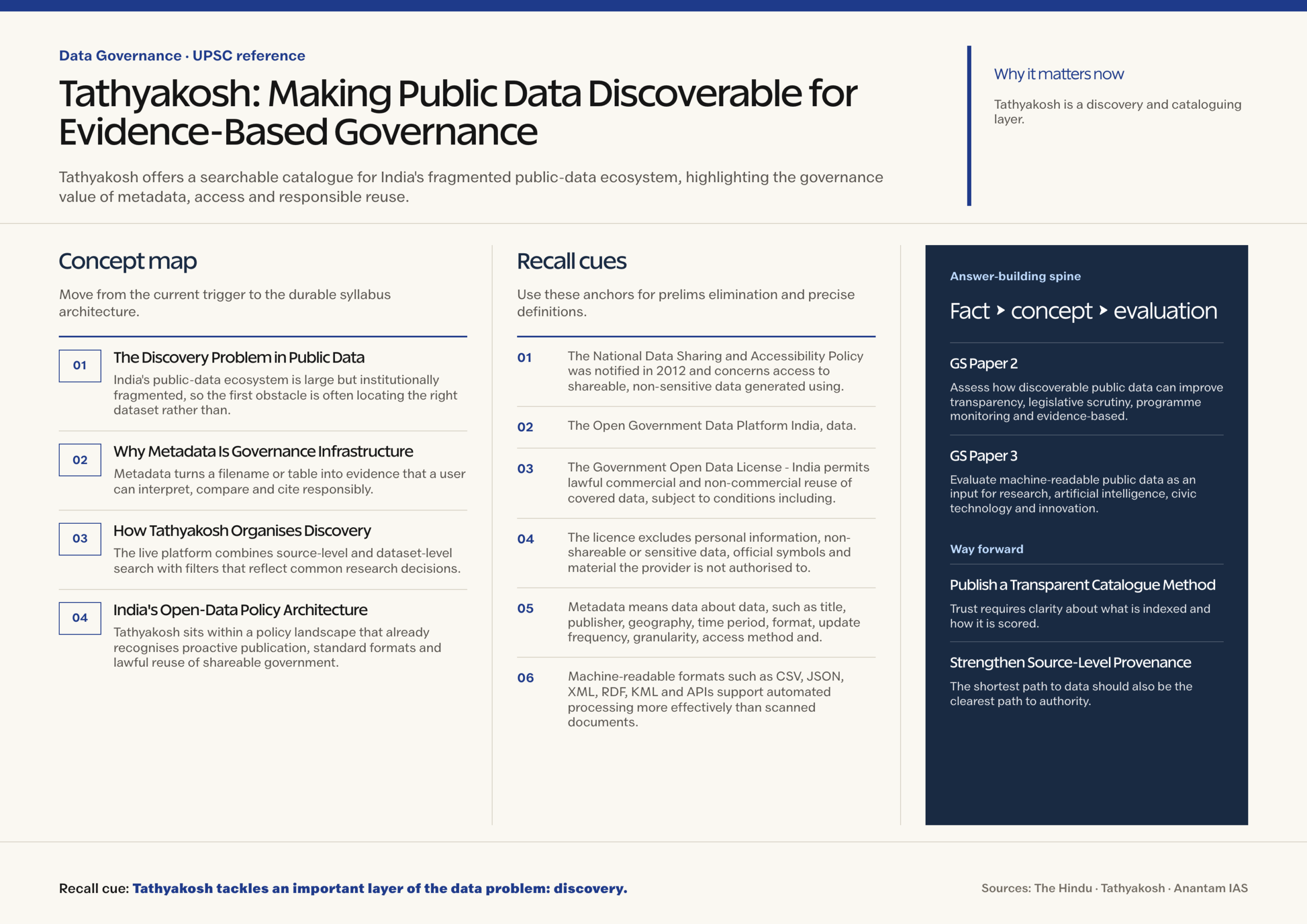Click the 02 box beside Why Metadata heading
Image resolution: width=1307 pixels, height=924 pixels.
80,460
